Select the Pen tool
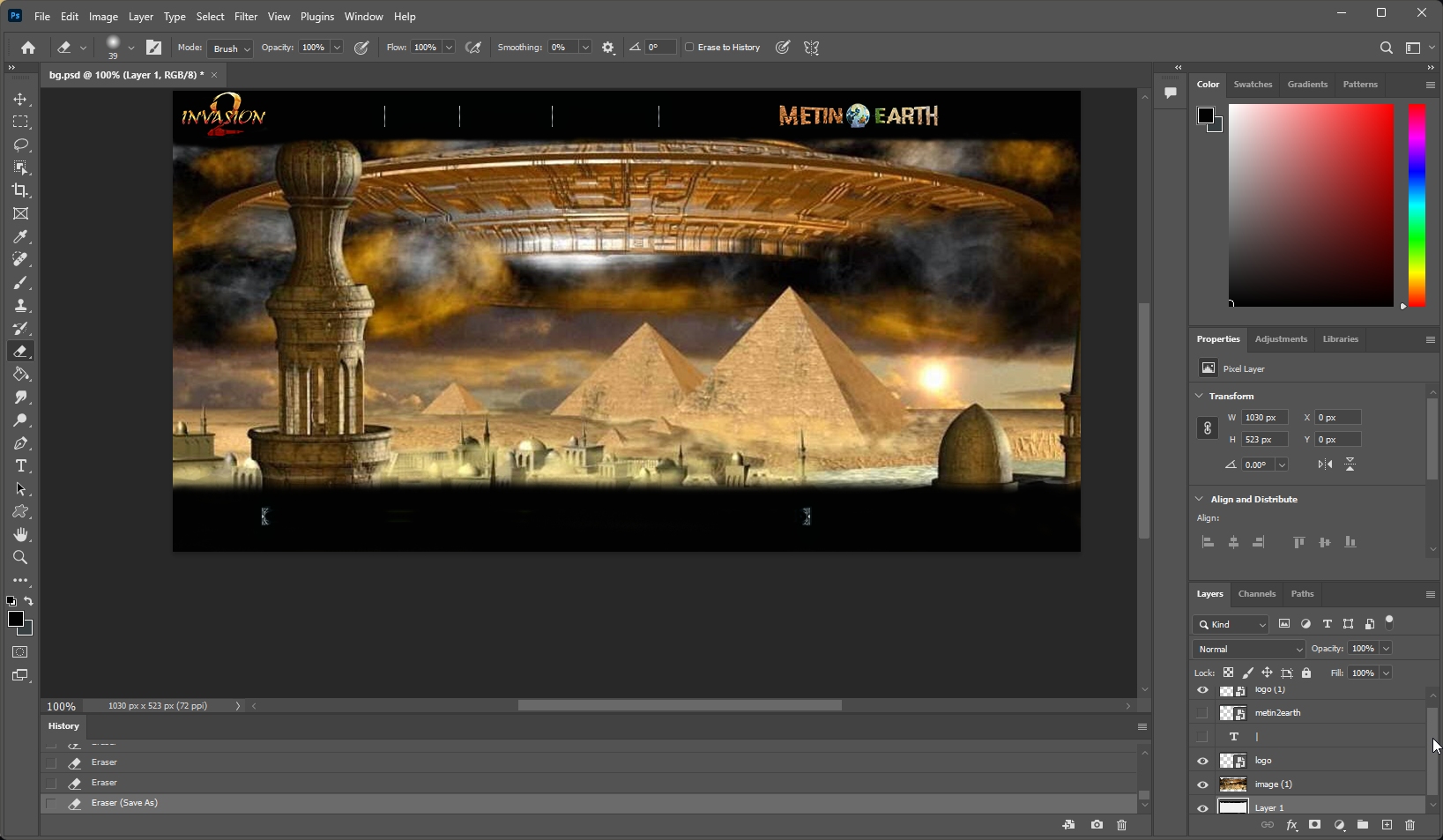Screen dimensions: 1443x840 pos(20,443)
